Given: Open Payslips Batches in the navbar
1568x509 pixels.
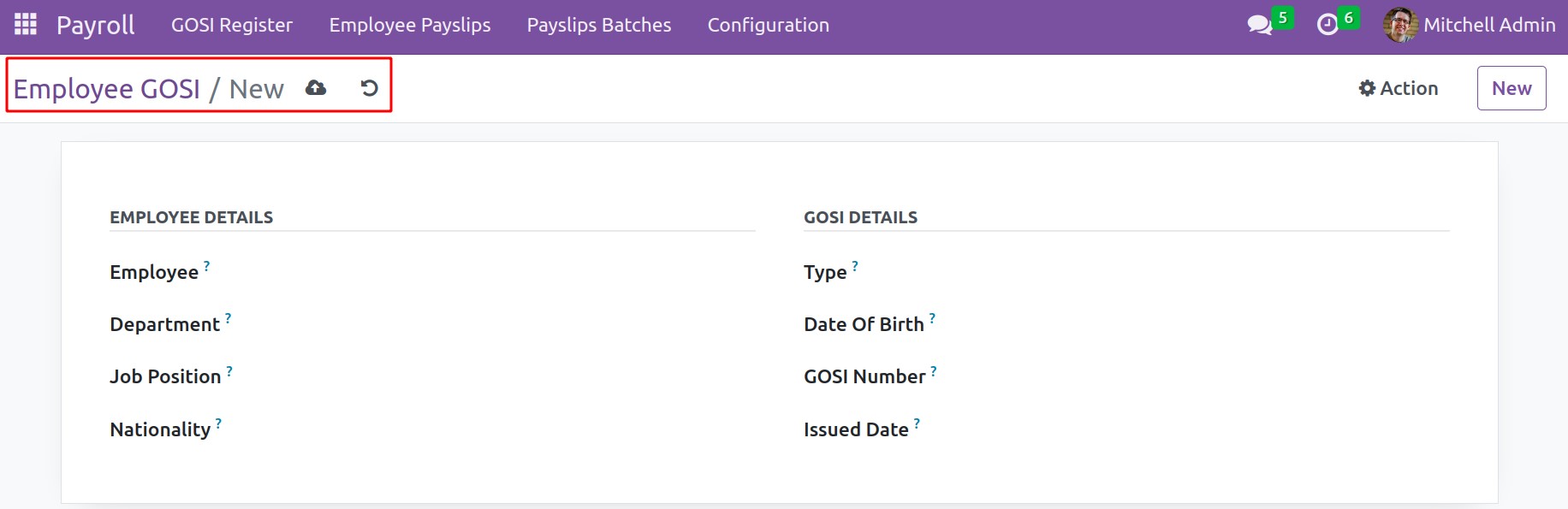Looking at the screenshot, I should pyautogui.click(x=598, y=25).
